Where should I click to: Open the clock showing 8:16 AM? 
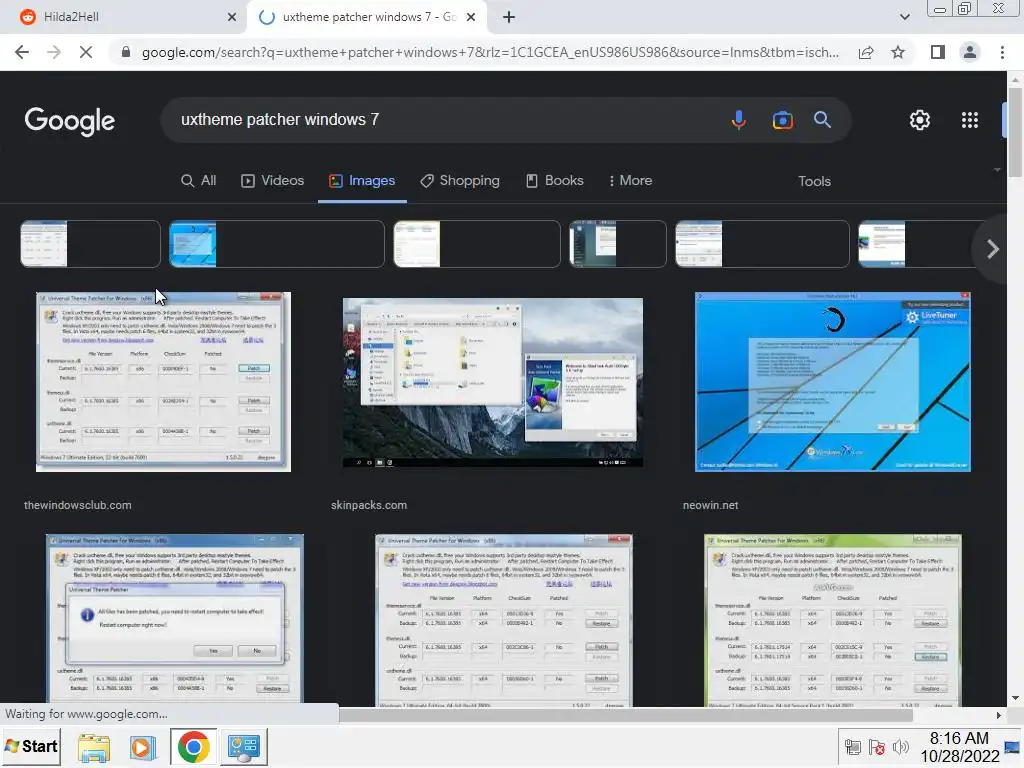point(959,747)
